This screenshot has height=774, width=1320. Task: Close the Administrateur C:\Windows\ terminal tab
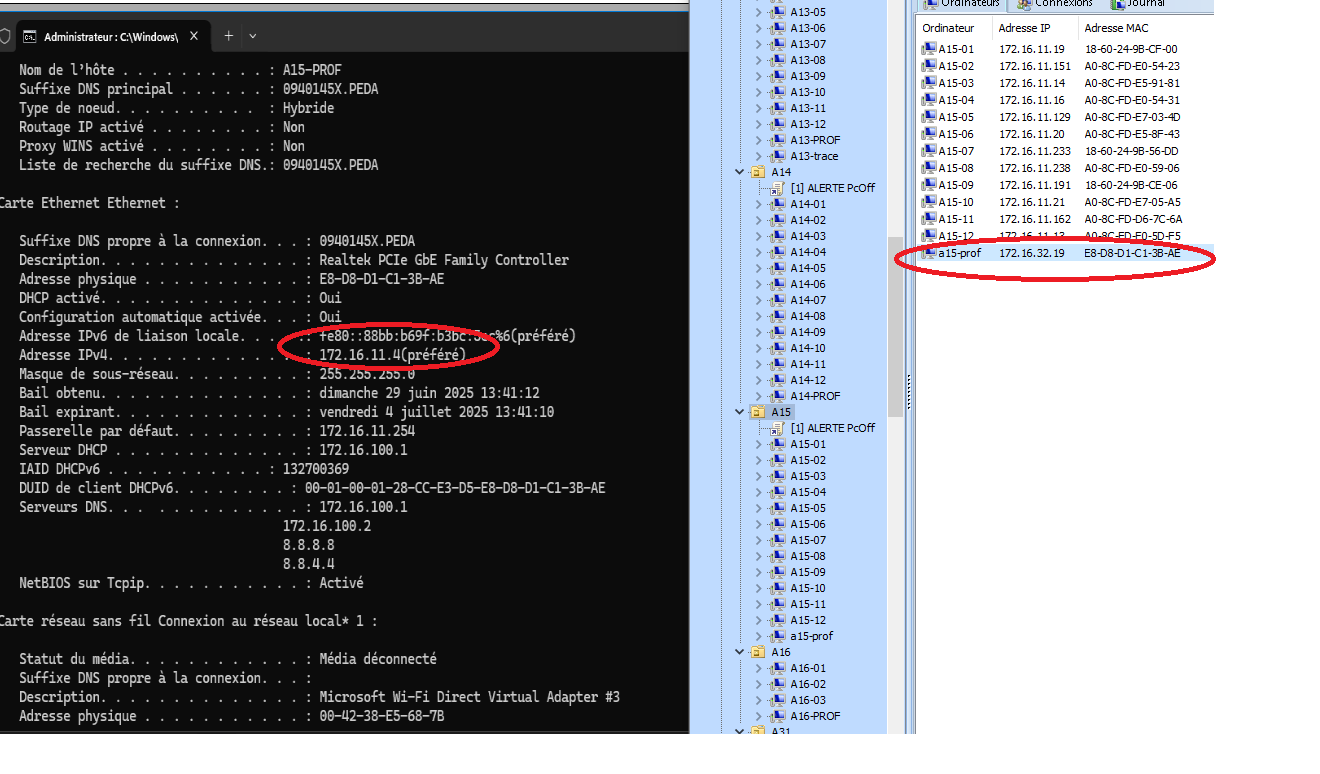pos(194,36)
